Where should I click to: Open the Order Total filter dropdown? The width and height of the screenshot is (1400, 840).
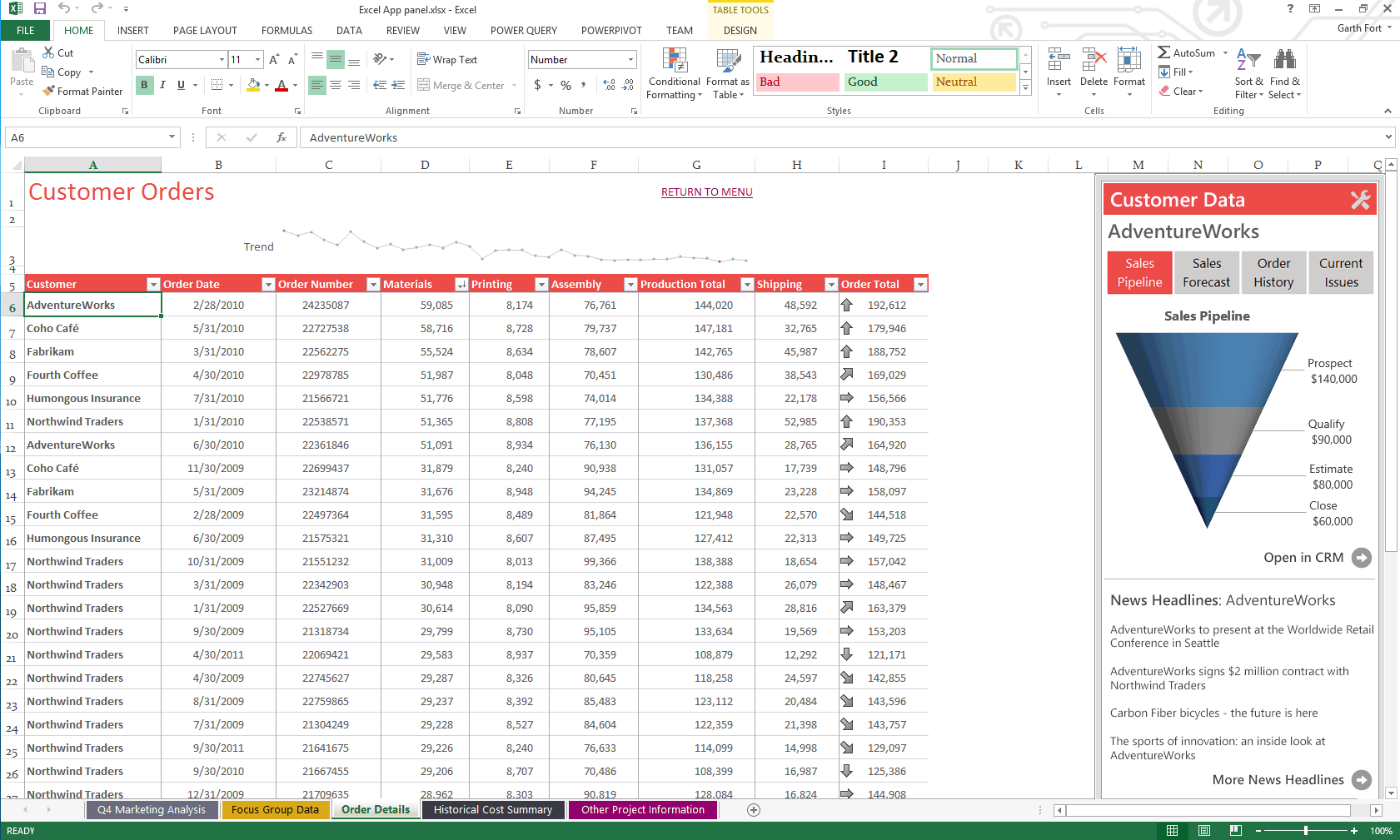tap(920, 285)
